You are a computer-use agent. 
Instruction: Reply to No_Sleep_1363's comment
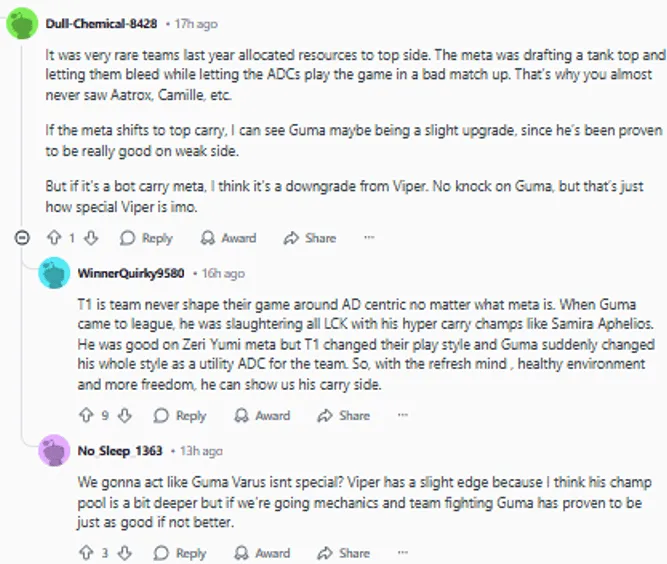click(181, 552)
